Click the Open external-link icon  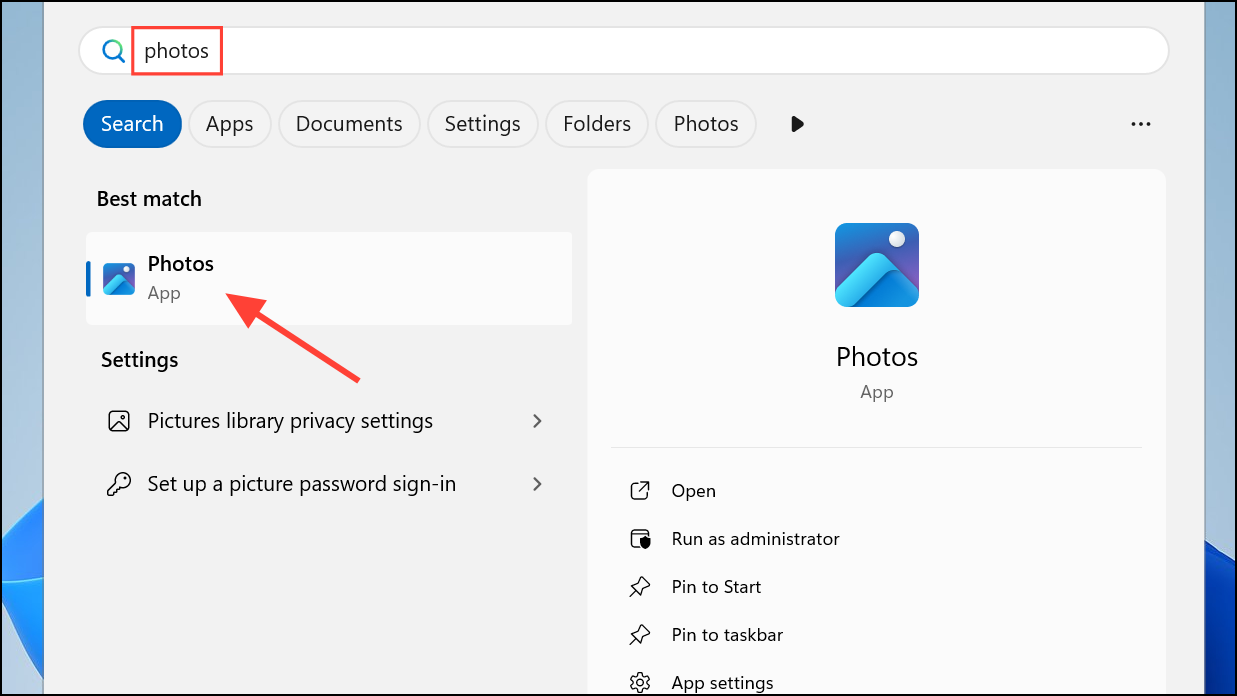[640, 491]
